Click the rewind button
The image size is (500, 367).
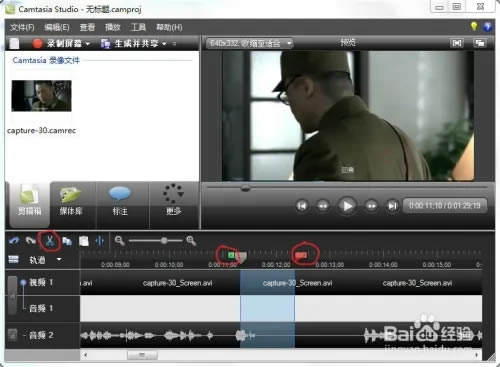coord(323,206)
